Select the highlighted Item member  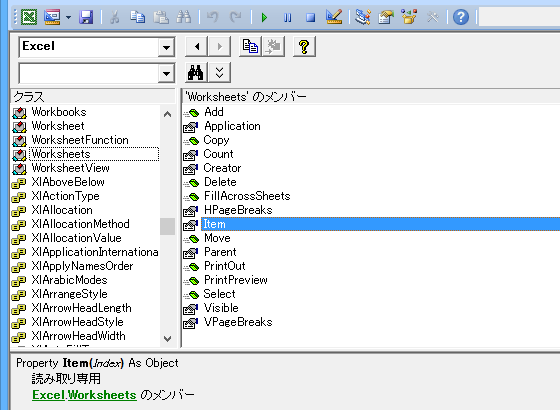click(x=380, y=224)
